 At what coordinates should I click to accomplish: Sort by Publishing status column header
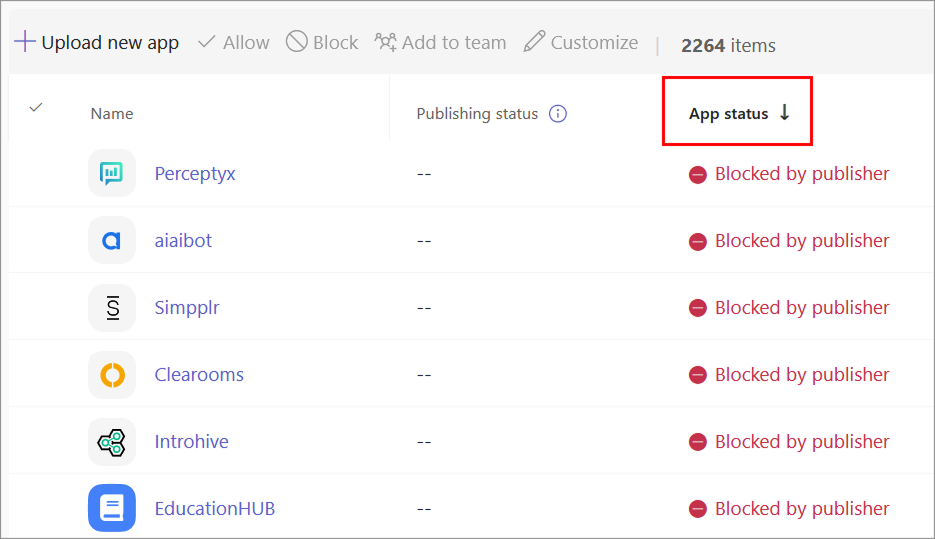pos(477,114)
